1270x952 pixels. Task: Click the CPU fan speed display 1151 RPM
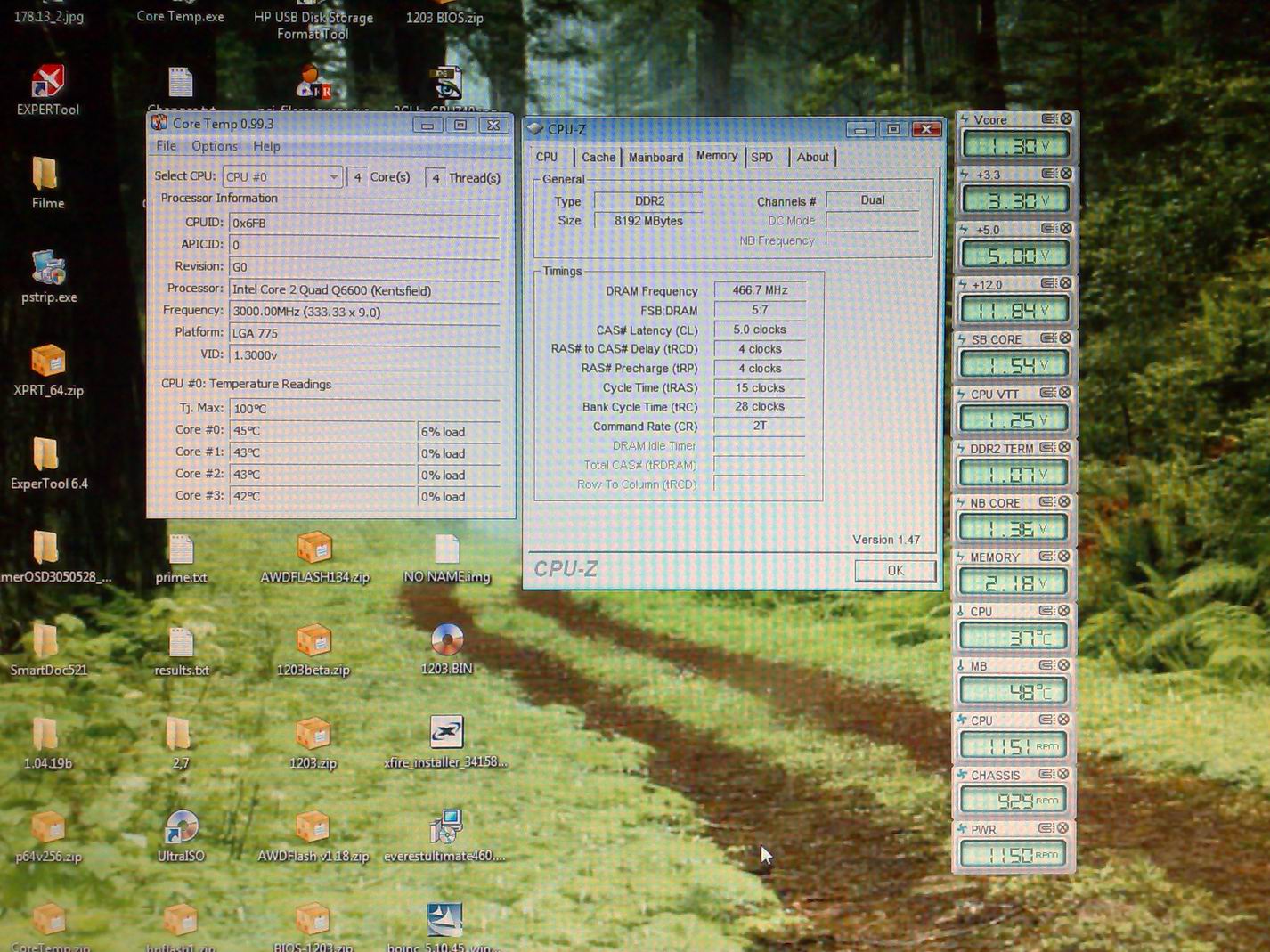coord(1012,745)
